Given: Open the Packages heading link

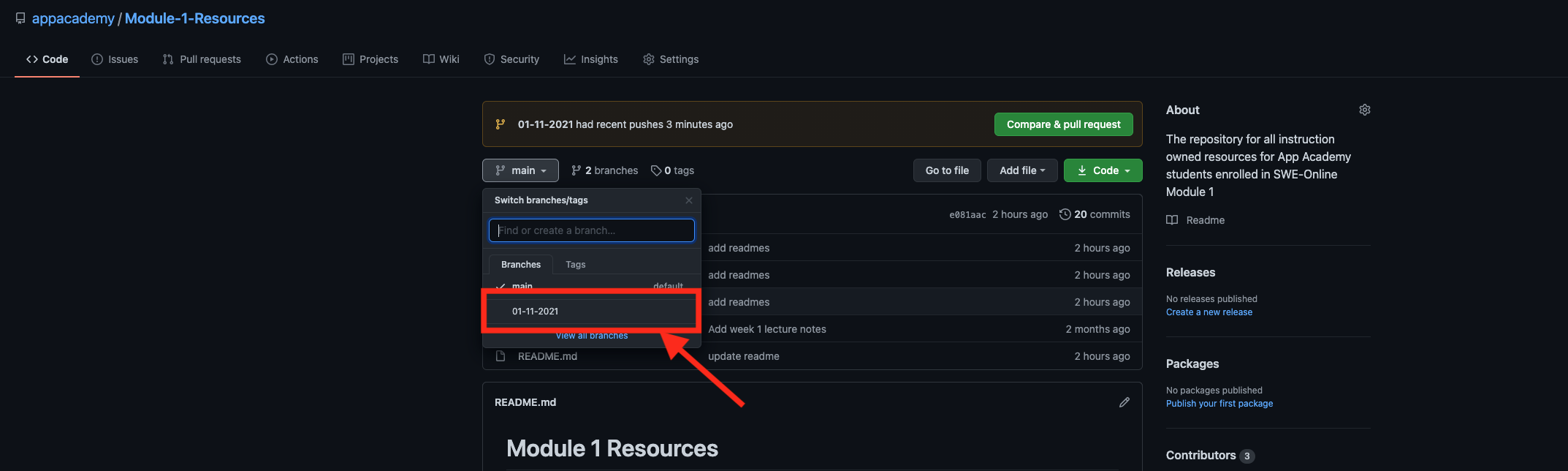Looking at the screenshot, I should click(x=1192, y=363).
